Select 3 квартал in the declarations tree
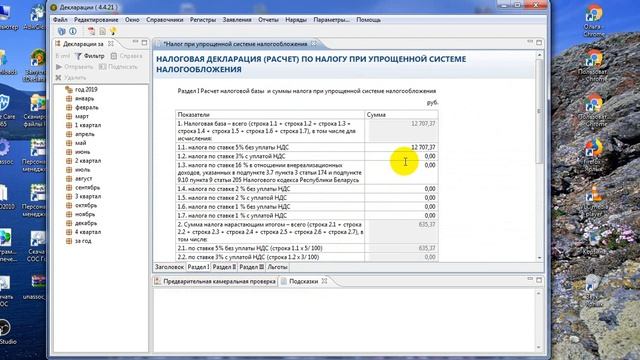The height and width of the screenshot is (360, 640). [88, 196]
